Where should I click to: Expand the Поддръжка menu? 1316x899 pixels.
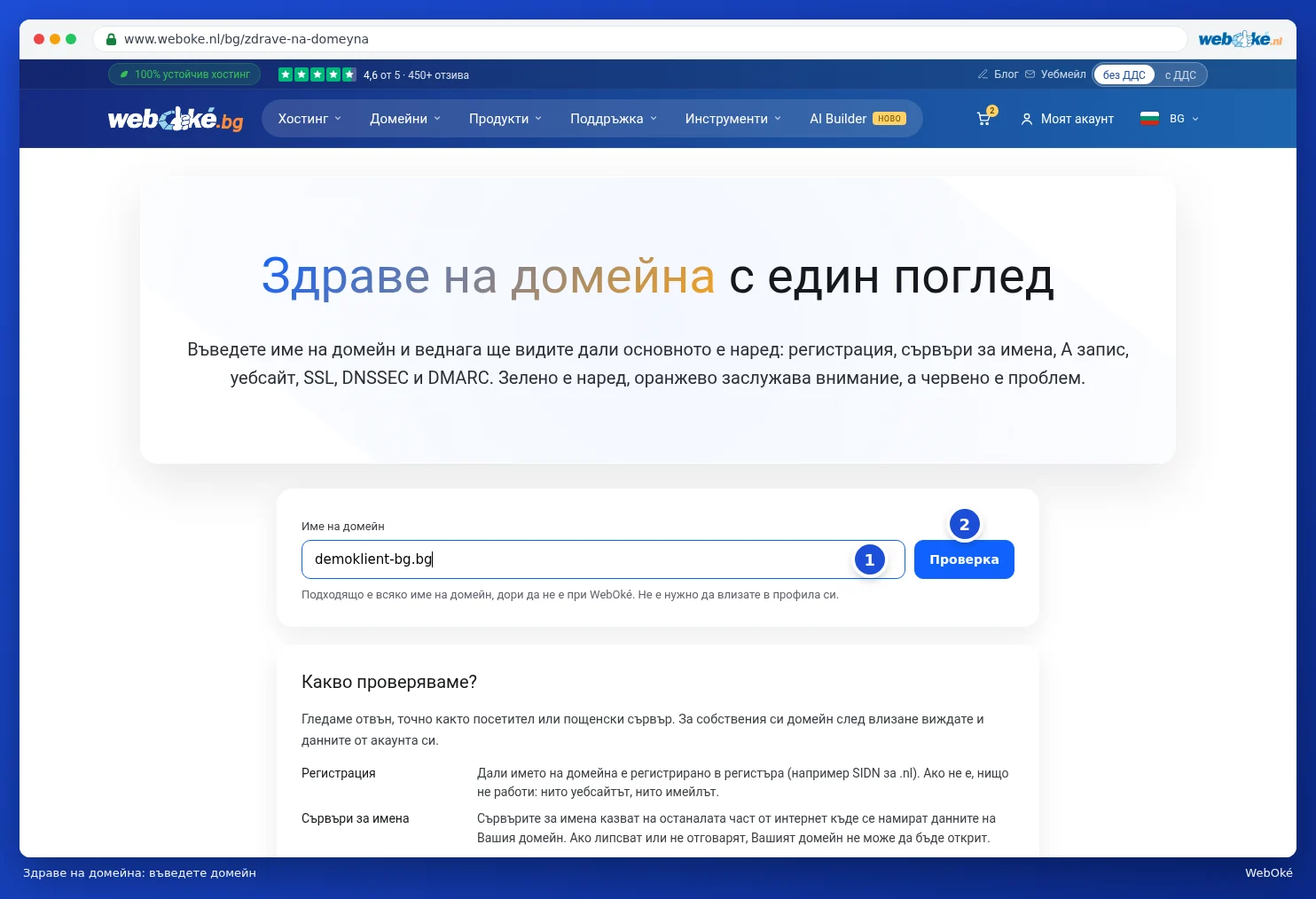pyautogui.click(x=614, y=119)
